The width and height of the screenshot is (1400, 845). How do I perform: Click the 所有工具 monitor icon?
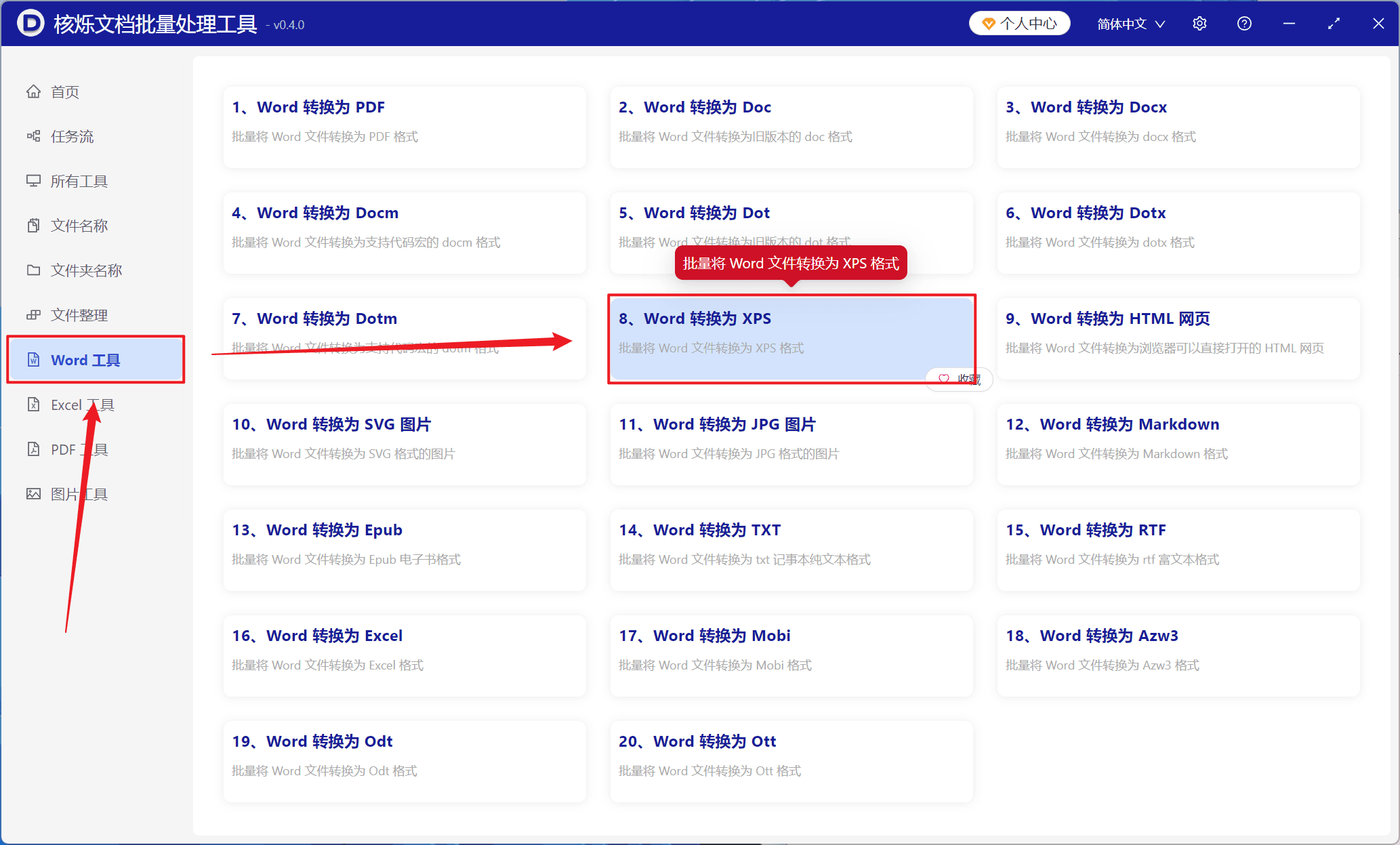click(33, 181)
